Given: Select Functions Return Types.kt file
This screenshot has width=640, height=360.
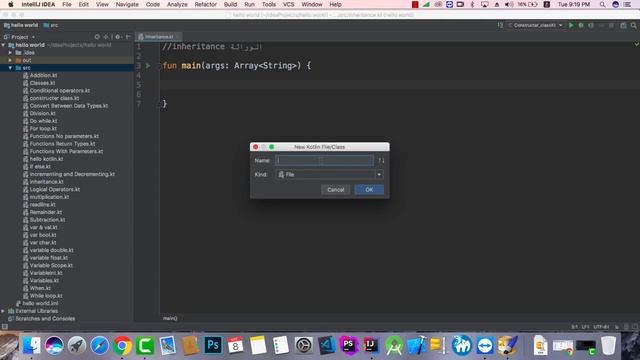Looking at the screenshot, I should tap(62, 144).
